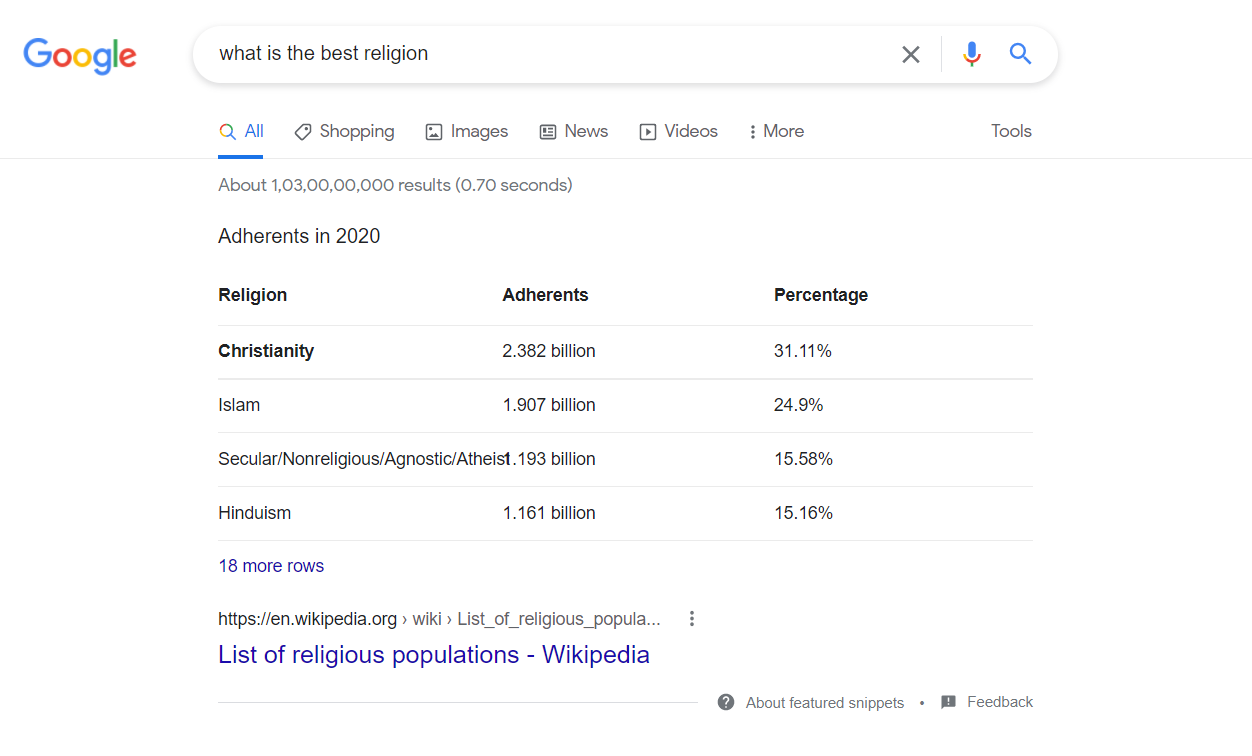Click inside the search input field
Image resolution: width=1252 pixels, height=756 pixels.
click(x=550, y=53)
